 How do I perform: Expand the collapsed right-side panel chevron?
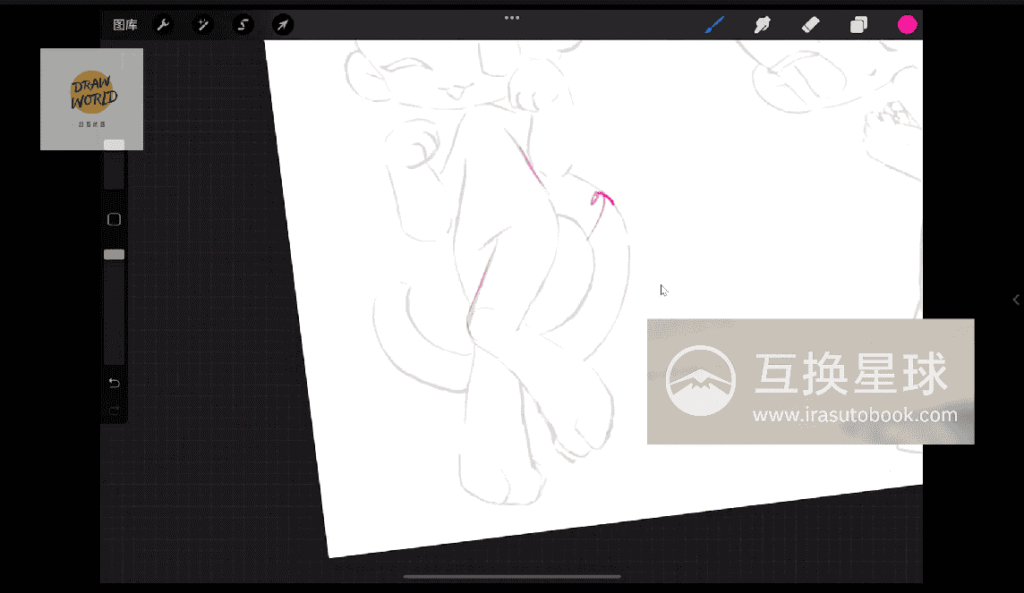coord(1016,300)
